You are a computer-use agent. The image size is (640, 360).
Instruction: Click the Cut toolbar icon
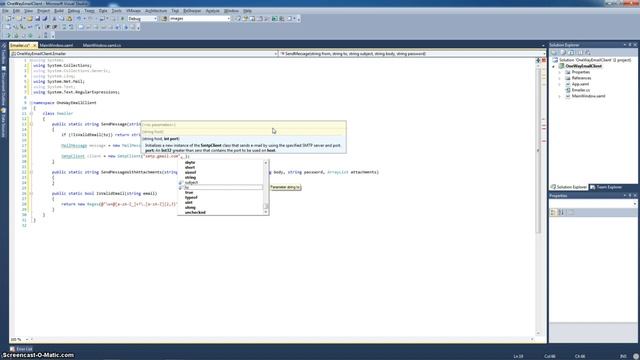(54, 19)
